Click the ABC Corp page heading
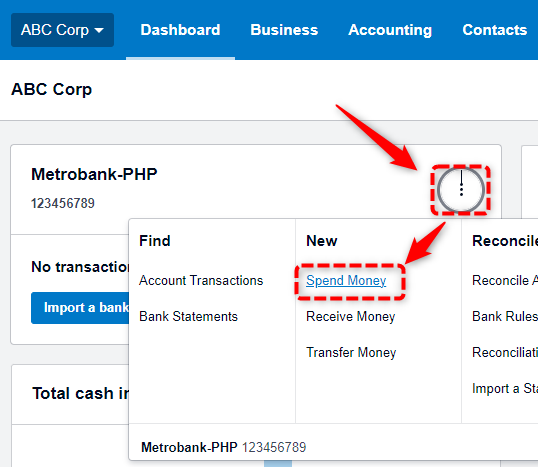Screen dimensions: 538x467 coord(51,90)
